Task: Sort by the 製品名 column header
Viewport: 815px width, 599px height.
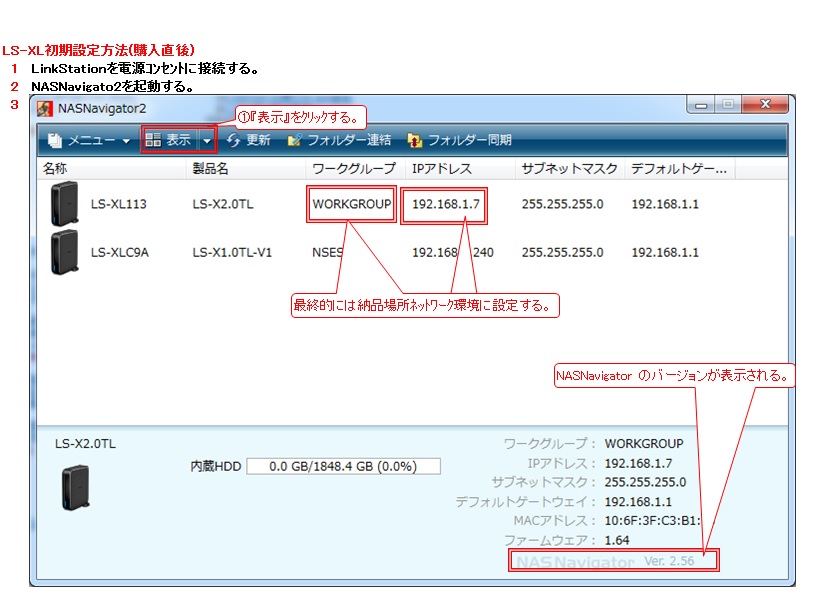Action: point(246,168)
